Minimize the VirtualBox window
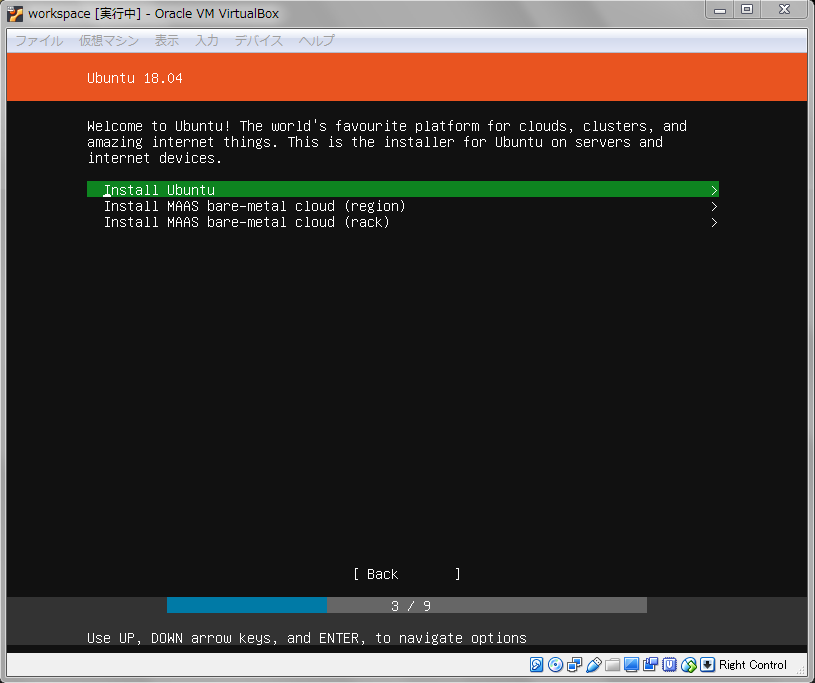 tap(719, 10)
